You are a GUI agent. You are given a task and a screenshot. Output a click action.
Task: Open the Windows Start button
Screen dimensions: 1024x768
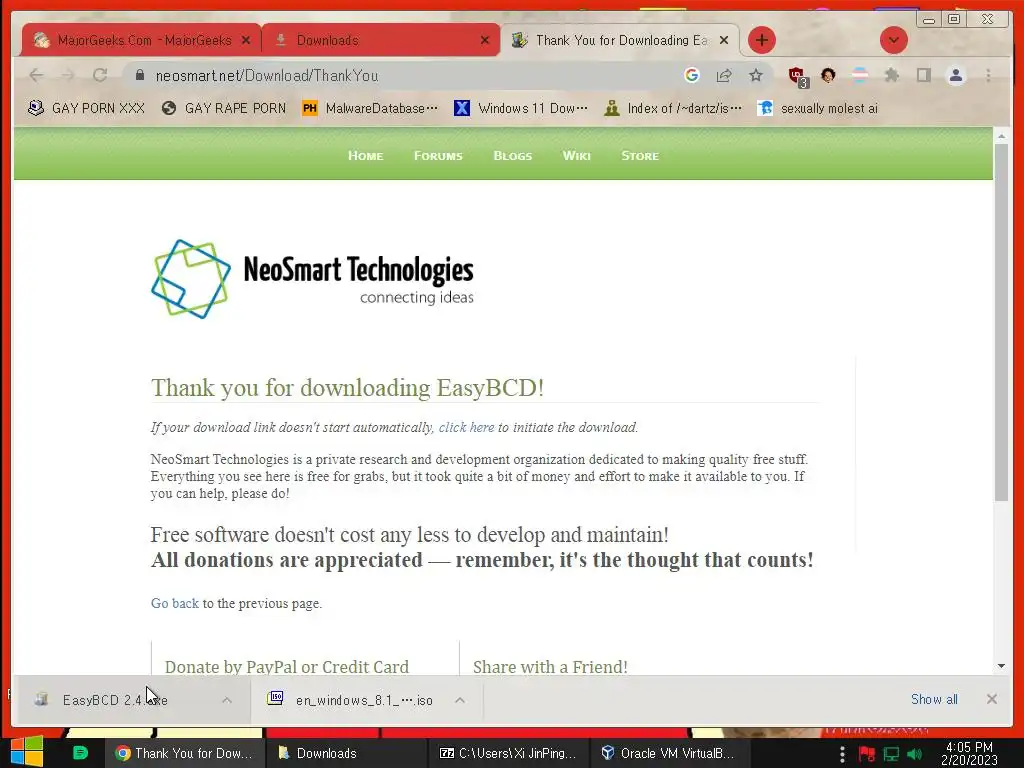tap(27, 752)
